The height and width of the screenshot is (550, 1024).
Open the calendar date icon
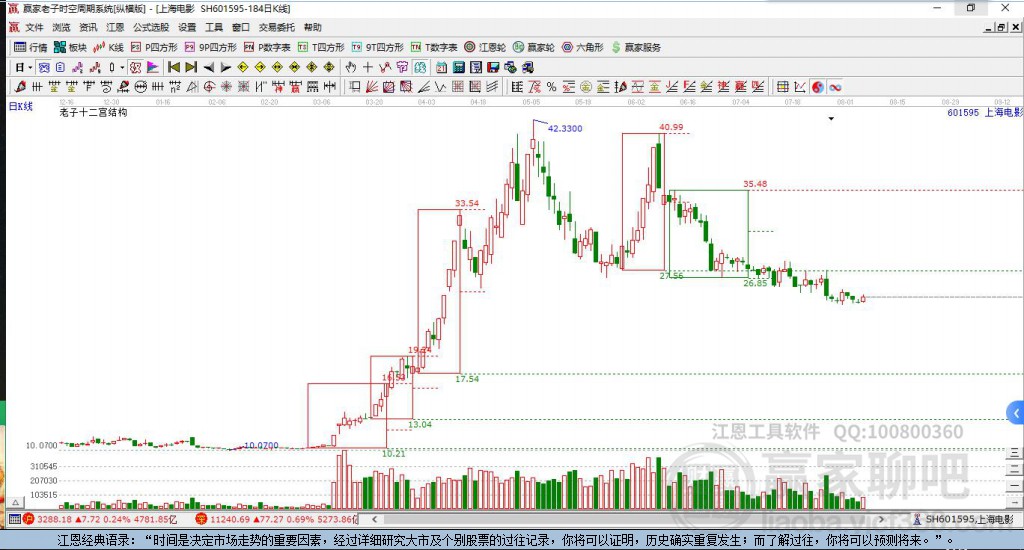pos(441,67)
